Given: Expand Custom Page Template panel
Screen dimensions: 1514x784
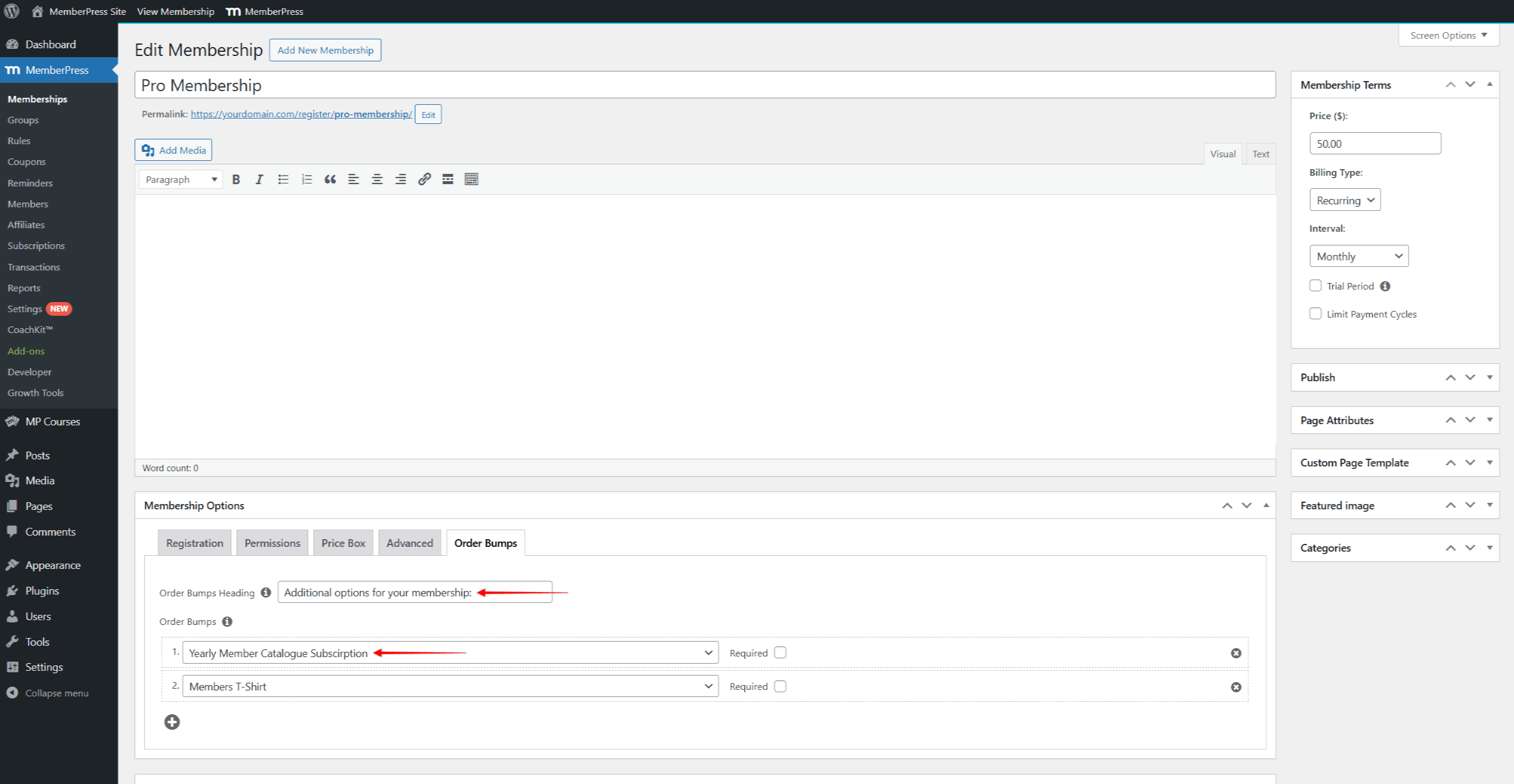Looking at the screenshot, I should tap(1489, 463).
